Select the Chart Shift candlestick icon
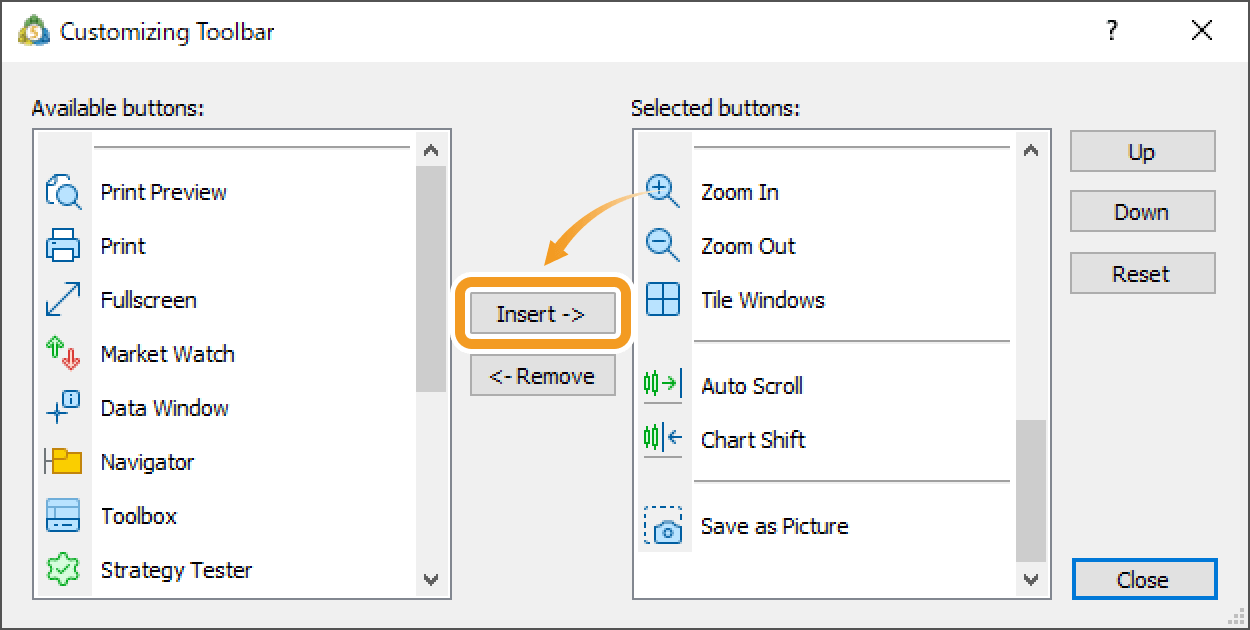The height and width of the screenshot is (630, 1250). (x=663, y=439)
